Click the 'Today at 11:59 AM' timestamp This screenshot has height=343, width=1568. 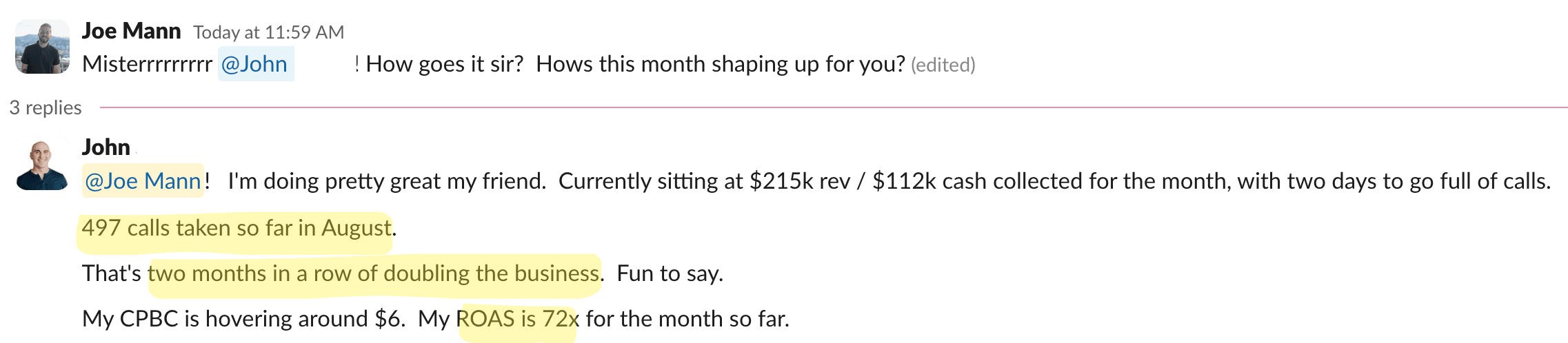click(x=268, y=32)
